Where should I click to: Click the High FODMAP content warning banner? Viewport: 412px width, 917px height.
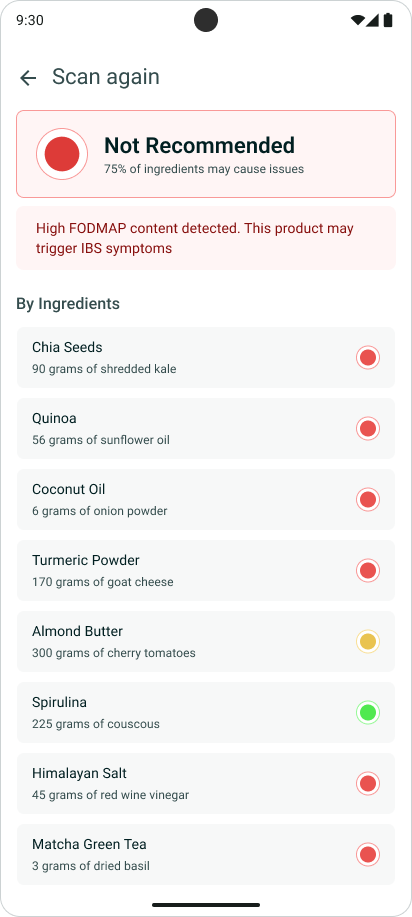206,238
